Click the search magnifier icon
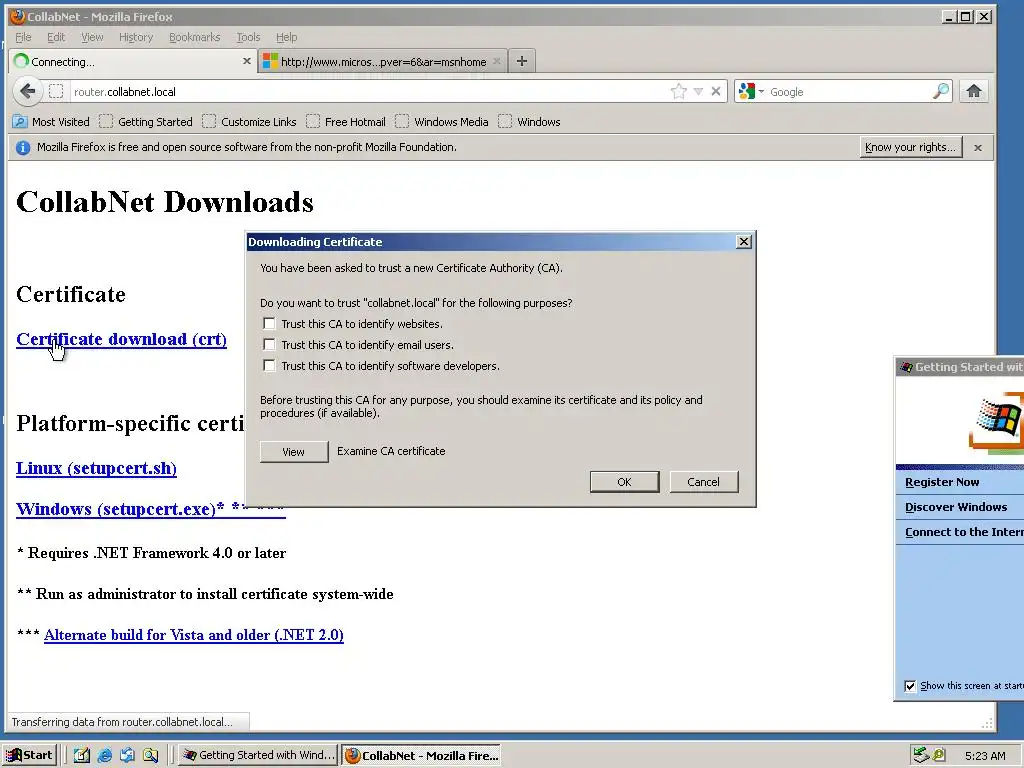 940,91
